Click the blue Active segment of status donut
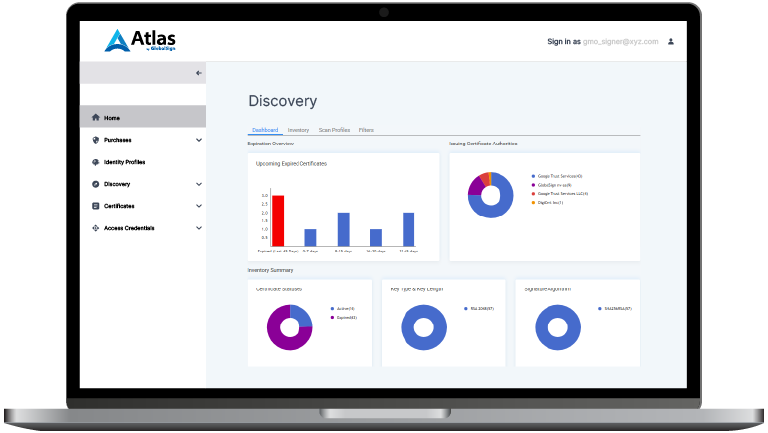The width and height of the screenshot is (768, 433). point(302,315)
